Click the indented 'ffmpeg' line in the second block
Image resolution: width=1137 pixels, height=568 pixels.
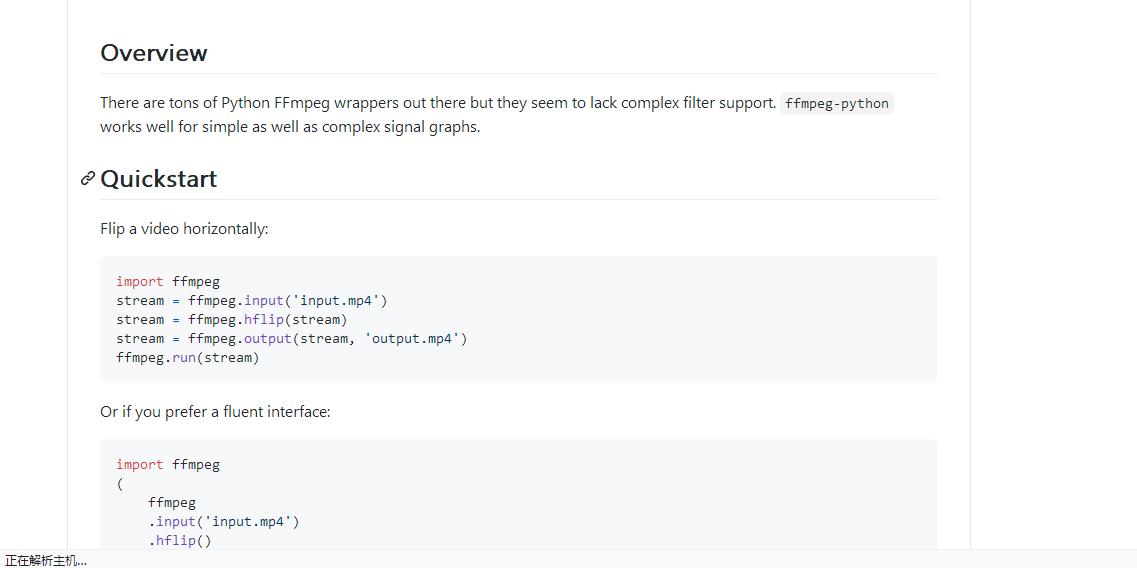pos(171,503)
